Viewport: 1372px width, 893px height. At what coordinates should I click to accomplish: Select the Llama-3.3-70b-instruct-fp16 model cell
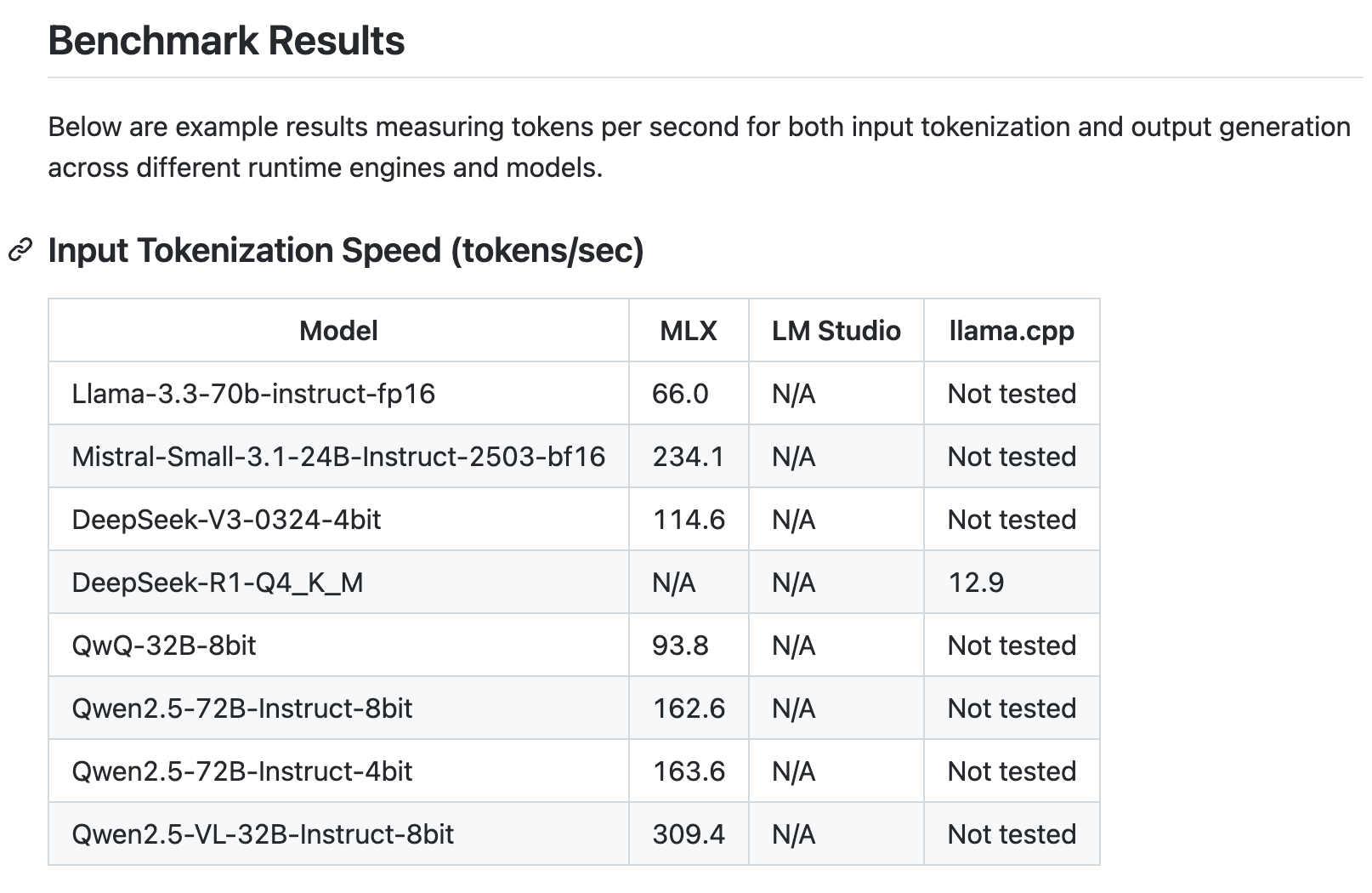pyautogui.click(x=253, y=394)
